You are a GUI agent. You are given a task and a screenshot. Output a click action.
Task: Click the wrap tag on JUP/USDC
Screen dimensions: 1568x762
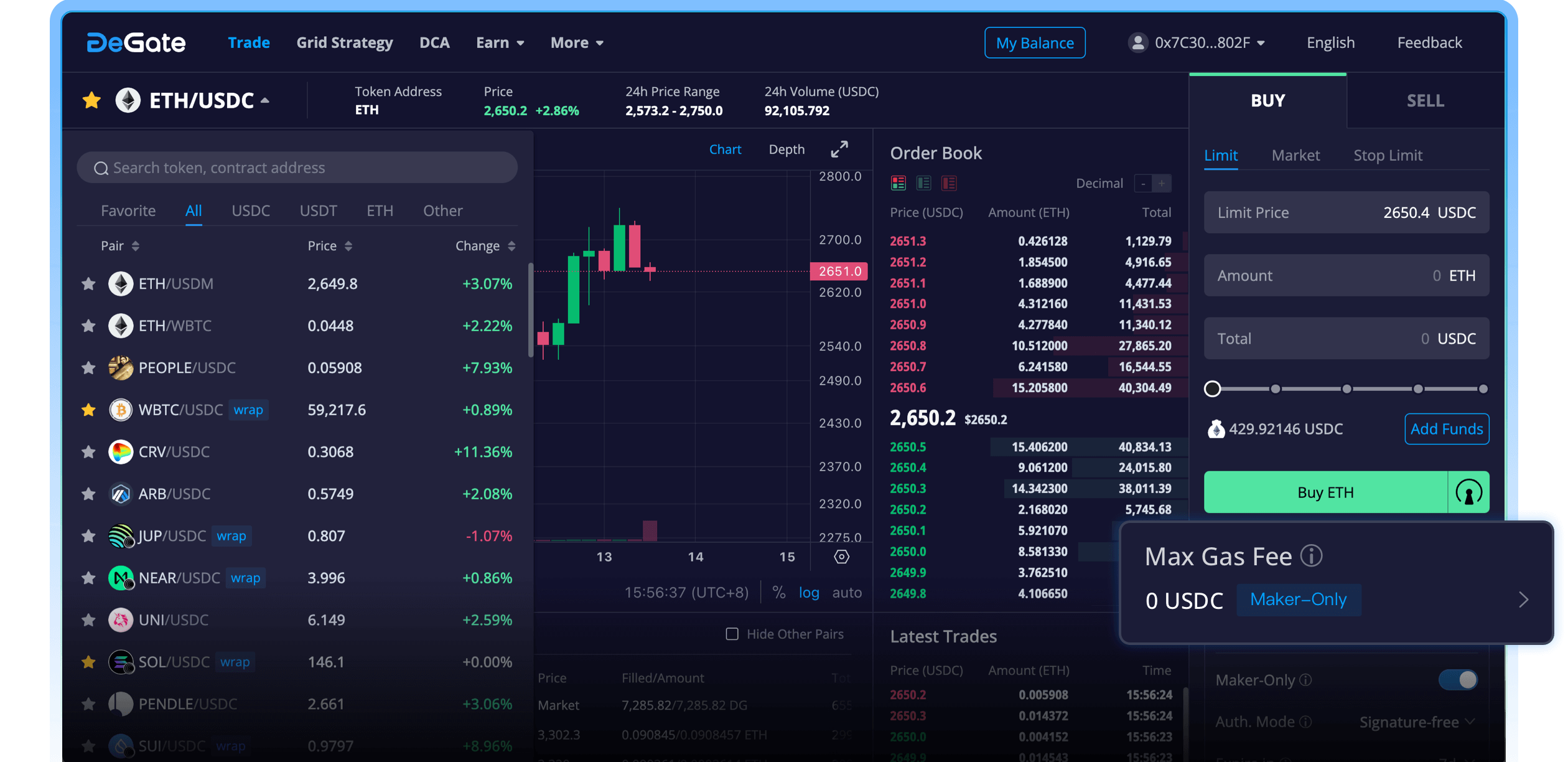coord(231,536)
